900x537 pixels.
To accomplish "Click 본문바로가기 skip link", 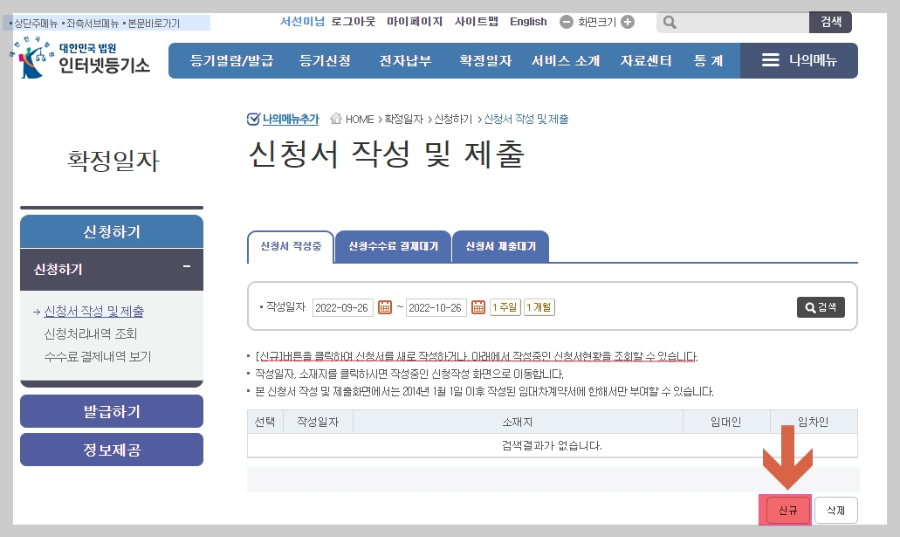I will [x=153, y=24].
